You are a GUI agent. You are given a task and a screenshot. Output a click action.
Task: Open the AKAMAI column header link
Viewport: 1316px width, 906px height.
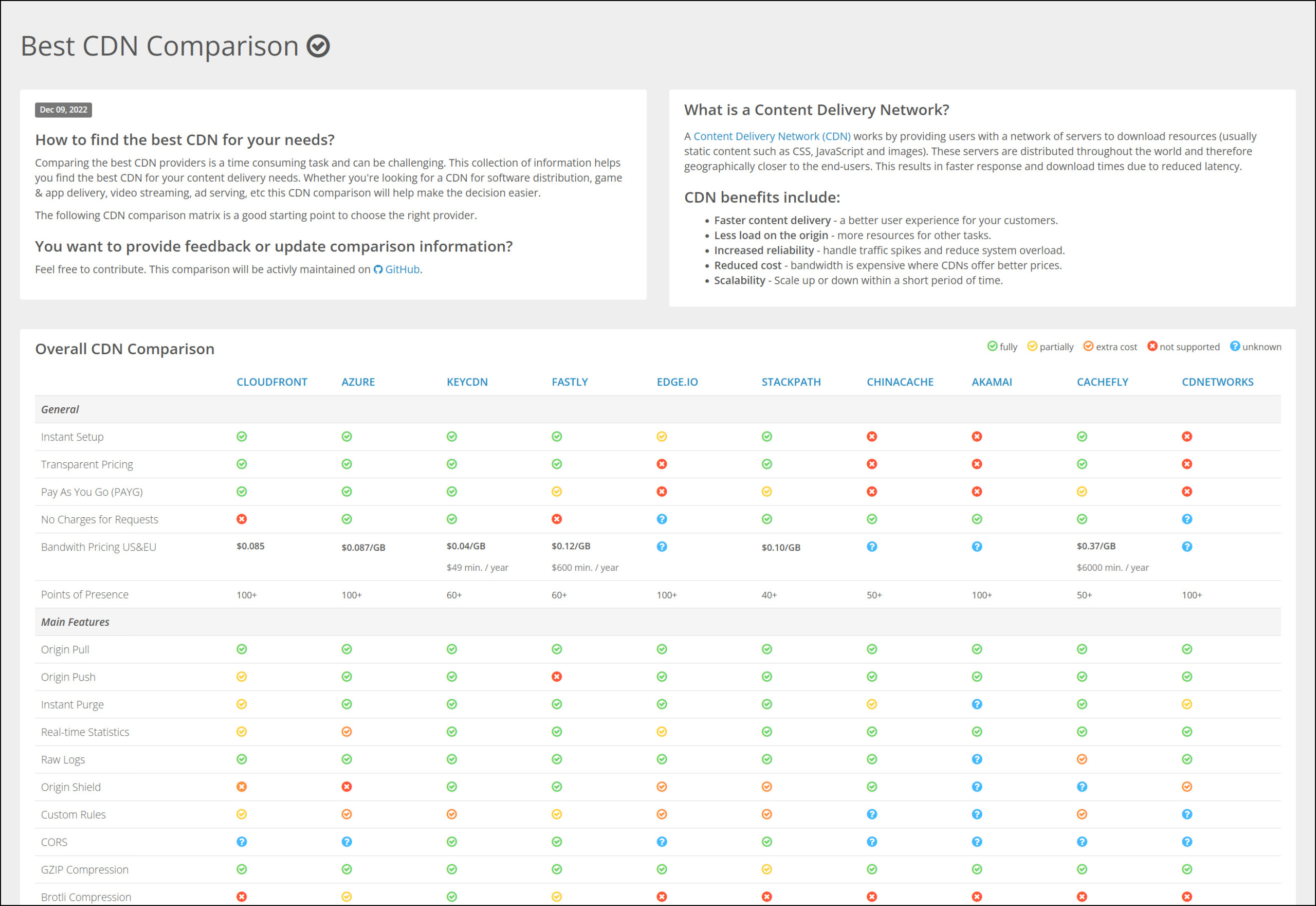coord(992,382)
